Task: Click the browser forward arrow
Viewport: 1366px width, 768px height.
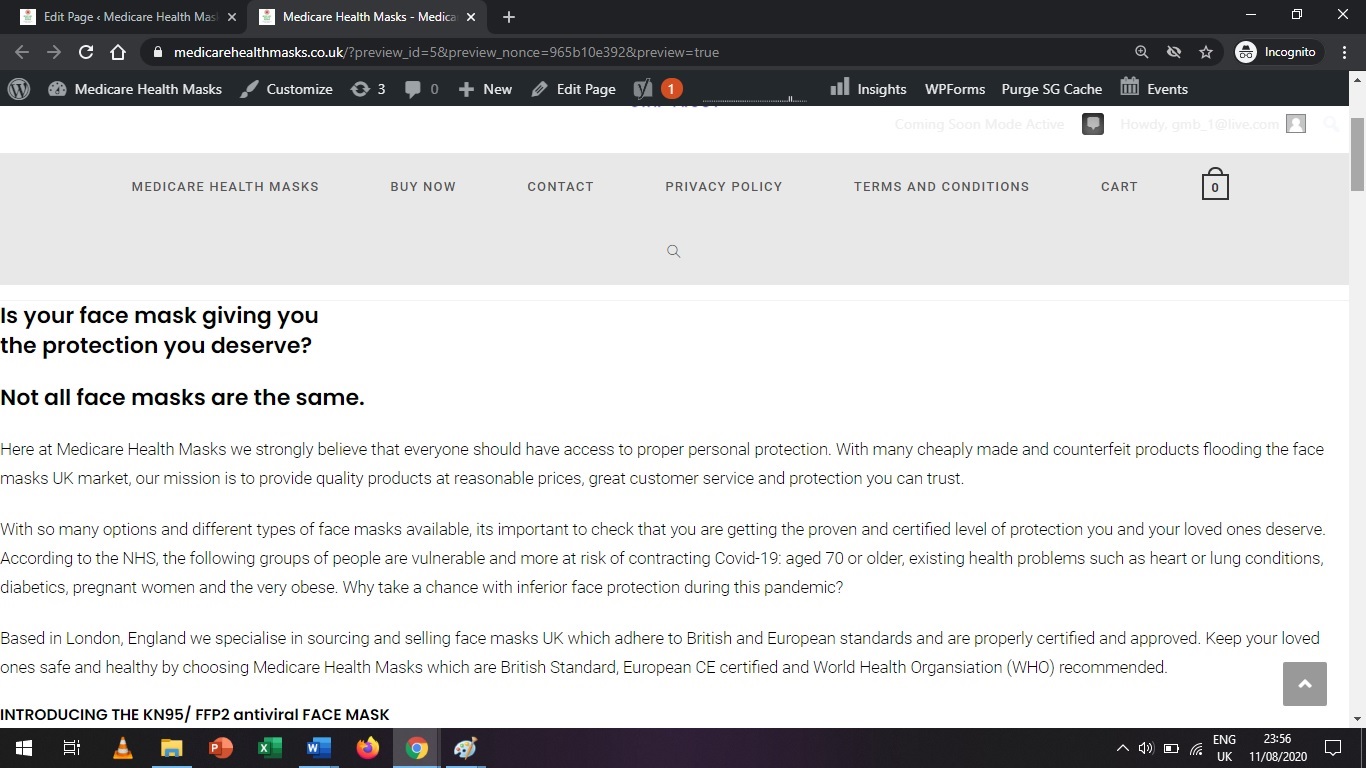Action: 54,52
